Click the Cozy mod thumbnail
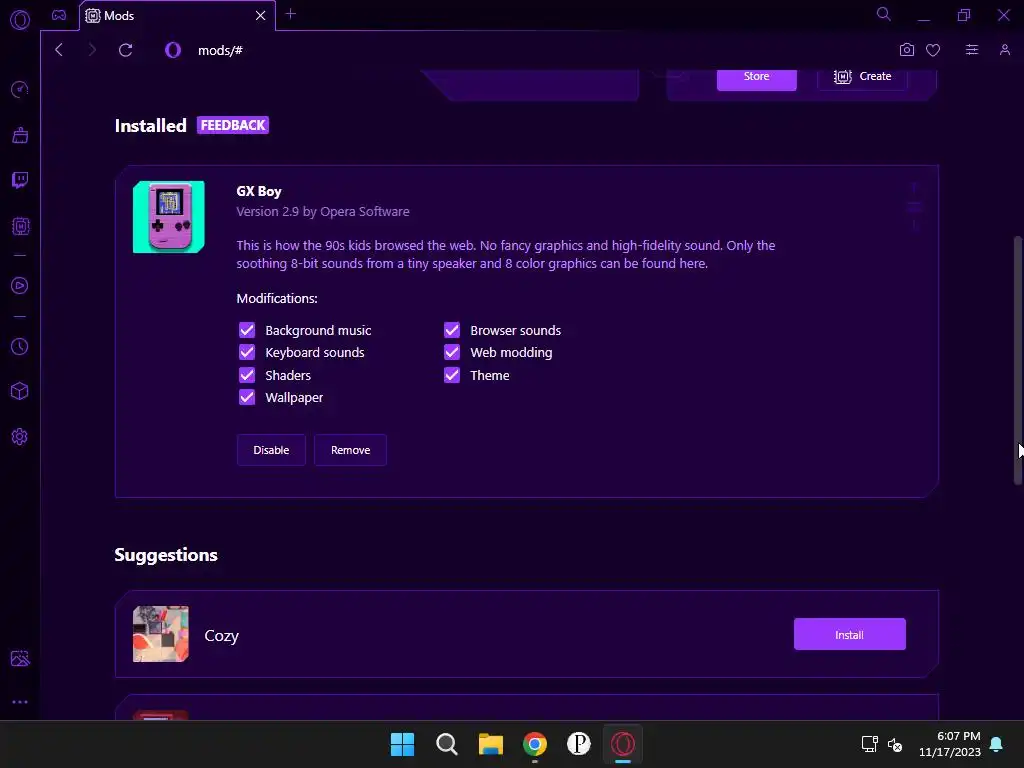 pyautogui.click(x=161, y=634)
